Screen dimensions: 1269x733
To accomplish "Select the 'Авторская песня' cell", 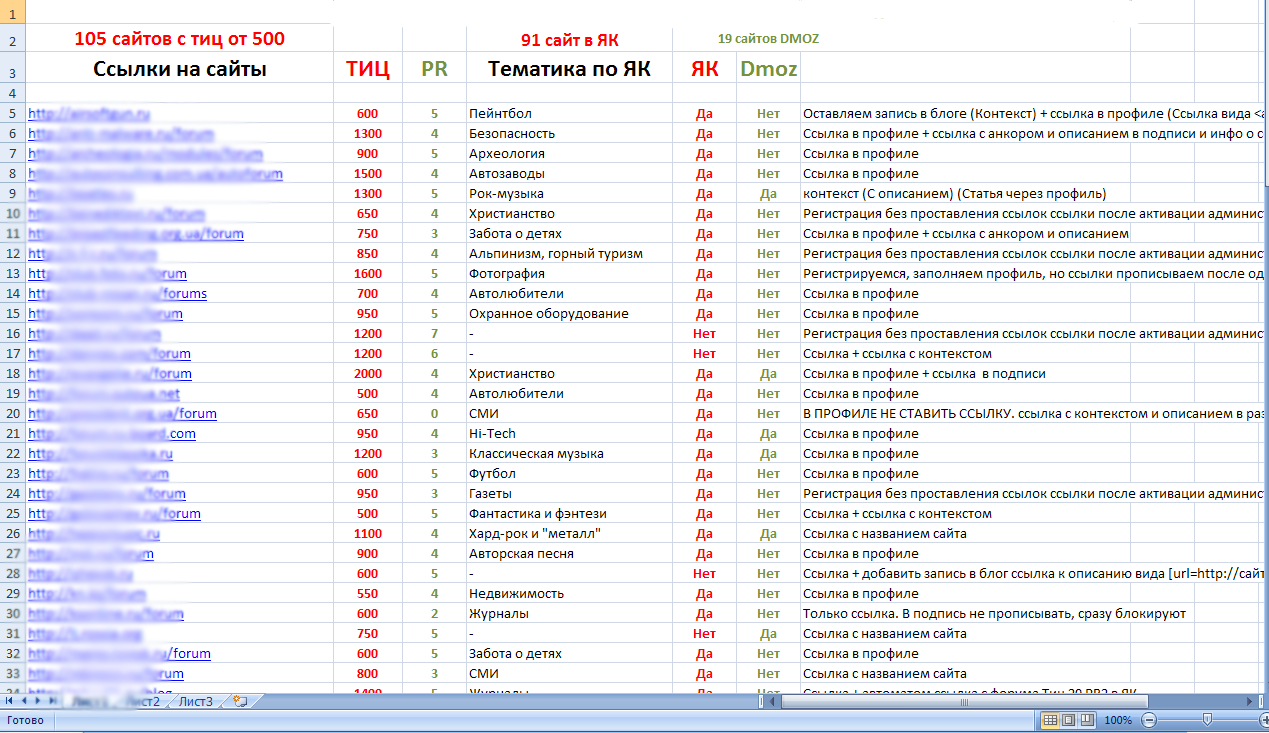I will (569, 553).
